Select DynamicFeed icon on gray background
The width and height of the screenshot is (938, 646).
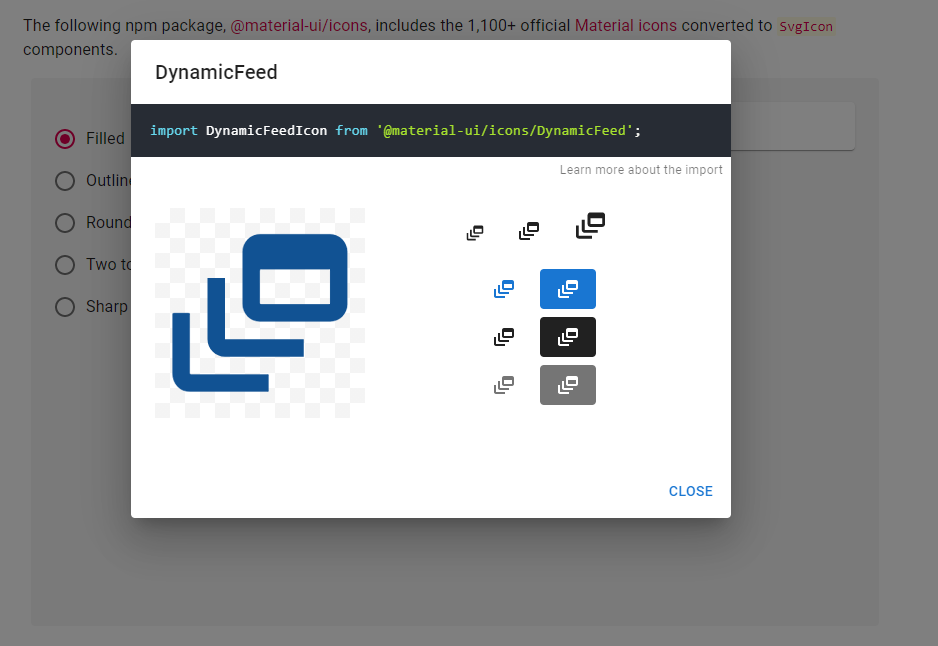567,384
